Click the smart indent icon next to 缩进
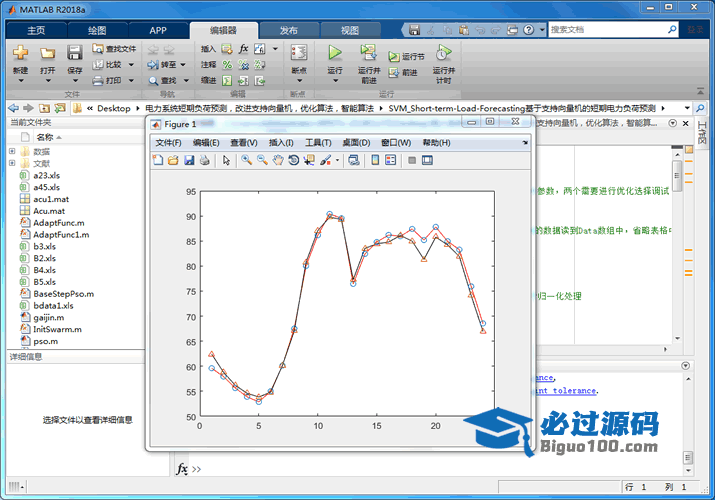The width and height of the screenshot is (715, 500). [x=227, y=81]
